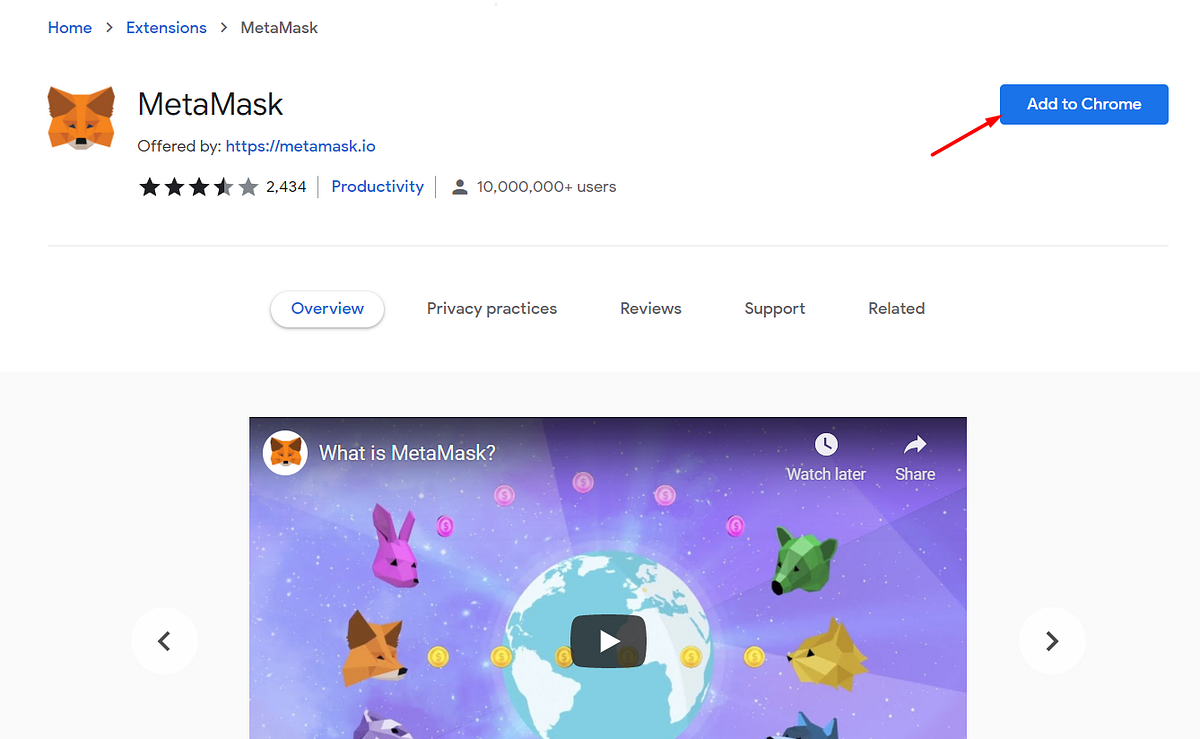
Task: Open the Related tab
Action: coord(896,308)
